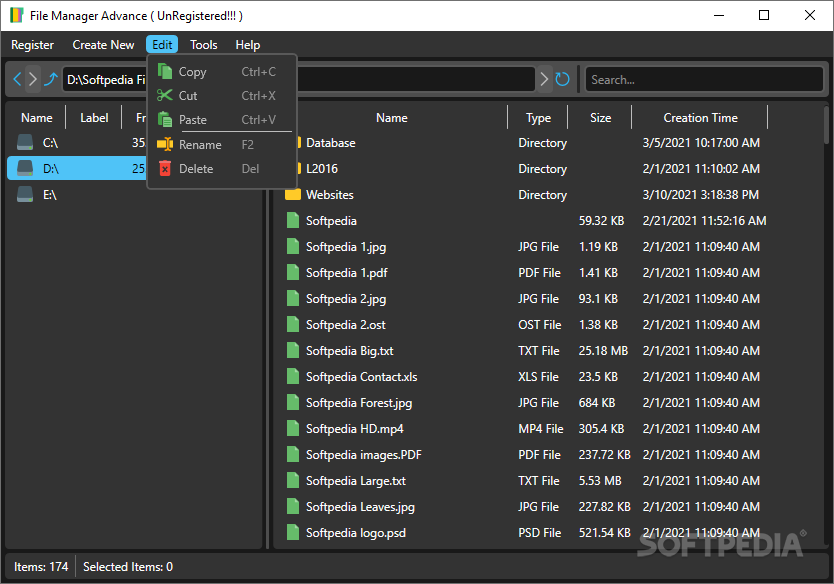Image resolution: width=834 pixels, height=584 pixels.
Task: Click the 25.18 MB size cell
Action: (603, 351)
